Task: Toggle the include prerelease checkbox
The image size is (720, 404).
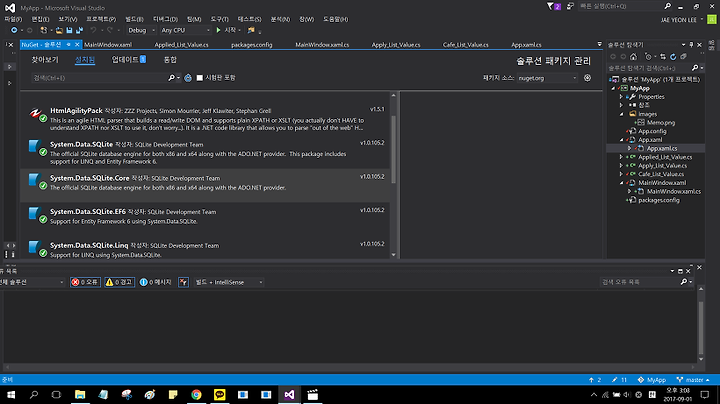Action: tap(200, 78)
